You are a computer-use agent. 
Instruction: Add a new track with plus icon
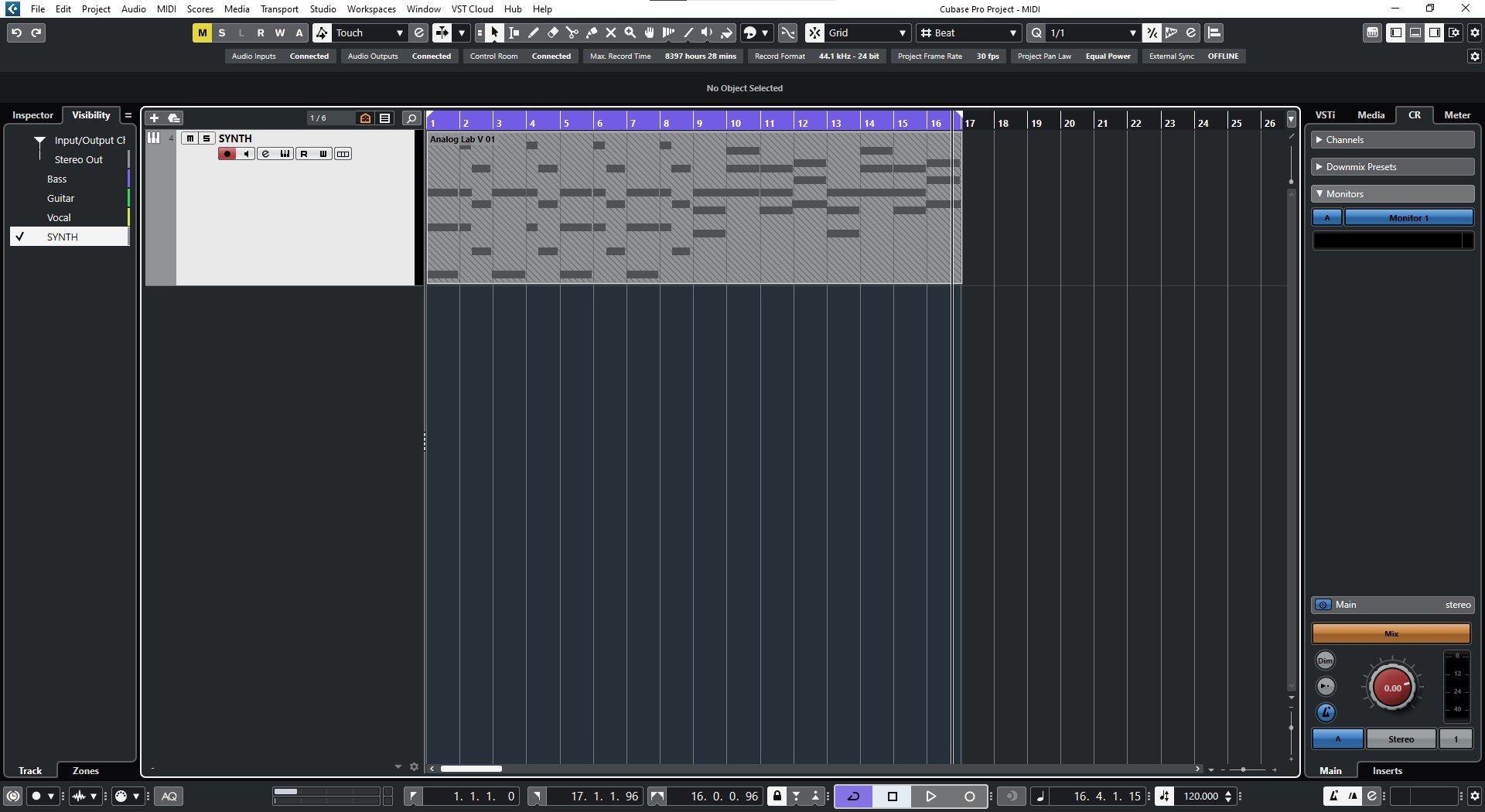154,118
